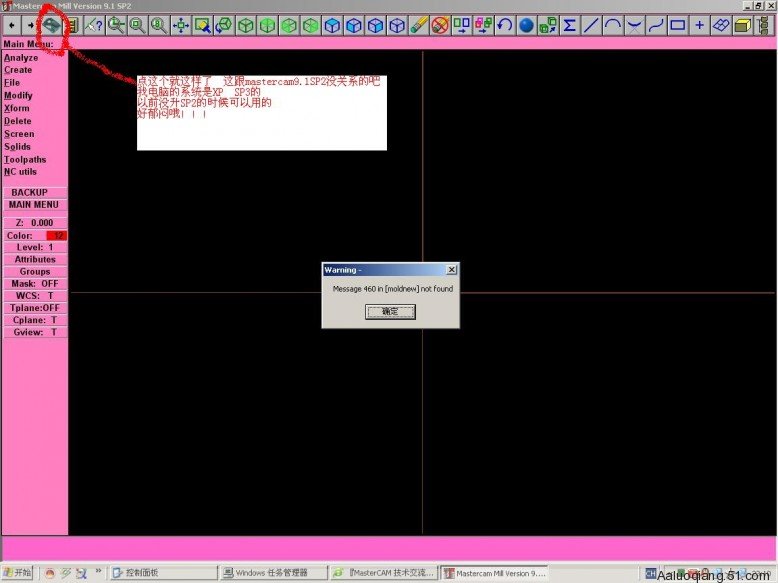Open the Create menu
The height and width of the screenshot is (583, 778).
[x=18, y=70]
